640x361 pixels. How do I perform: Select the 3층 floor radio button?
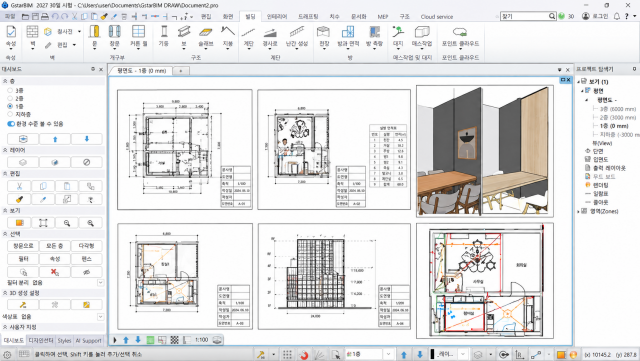10,90
